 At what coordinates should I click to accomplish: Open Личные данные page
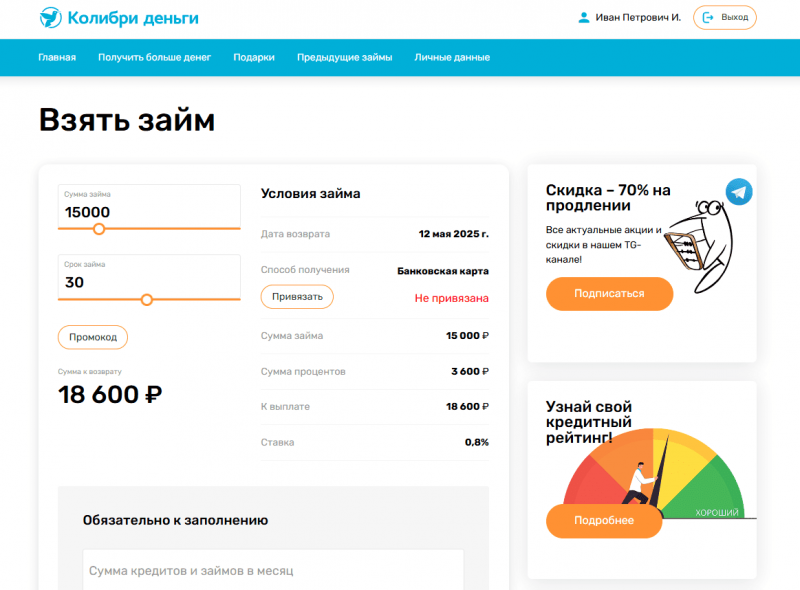point(450,58)
